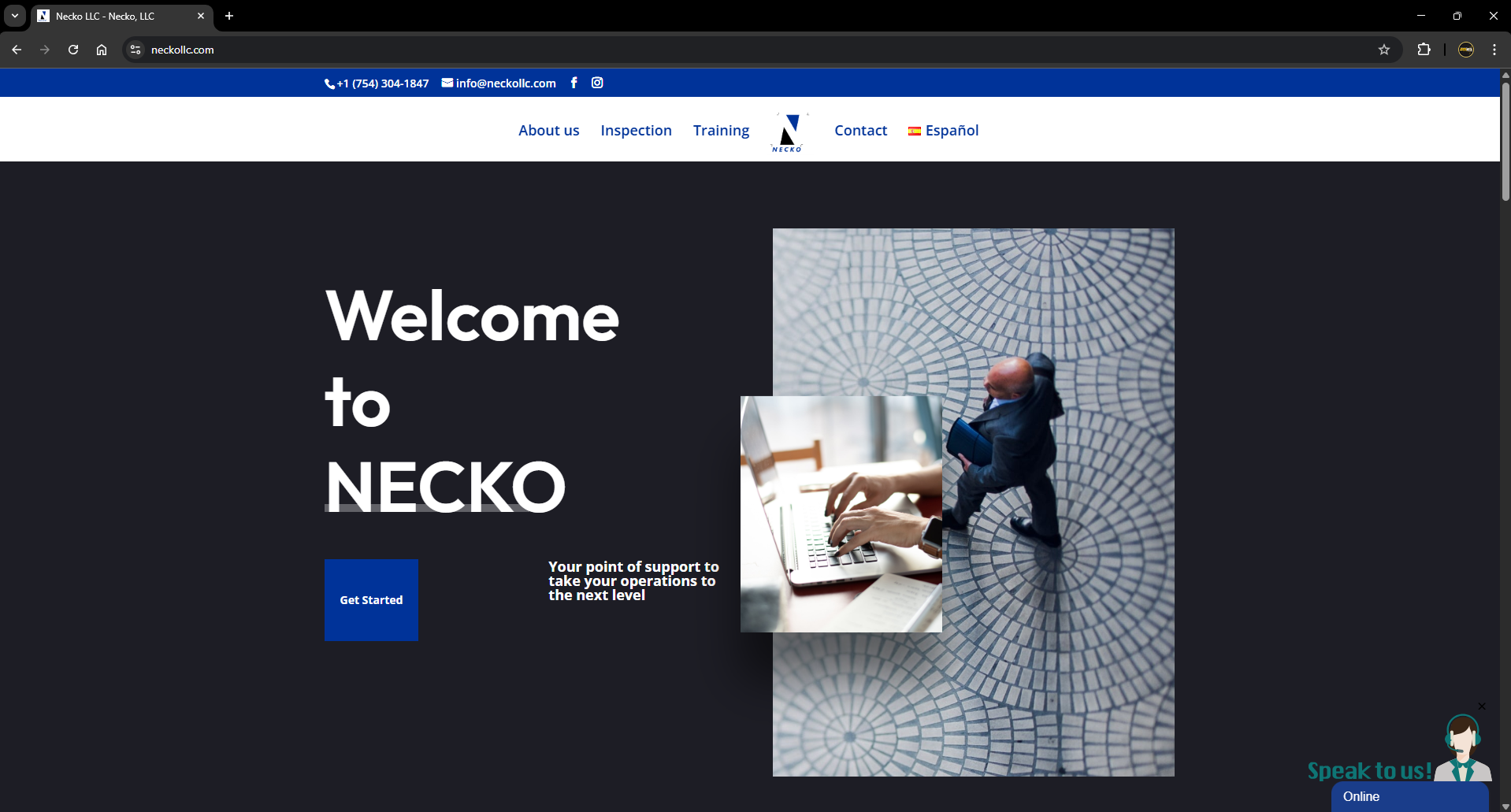The width and height of the screenshot is (1511, 812).
Task: Go to browser home page
Action: 102,50
